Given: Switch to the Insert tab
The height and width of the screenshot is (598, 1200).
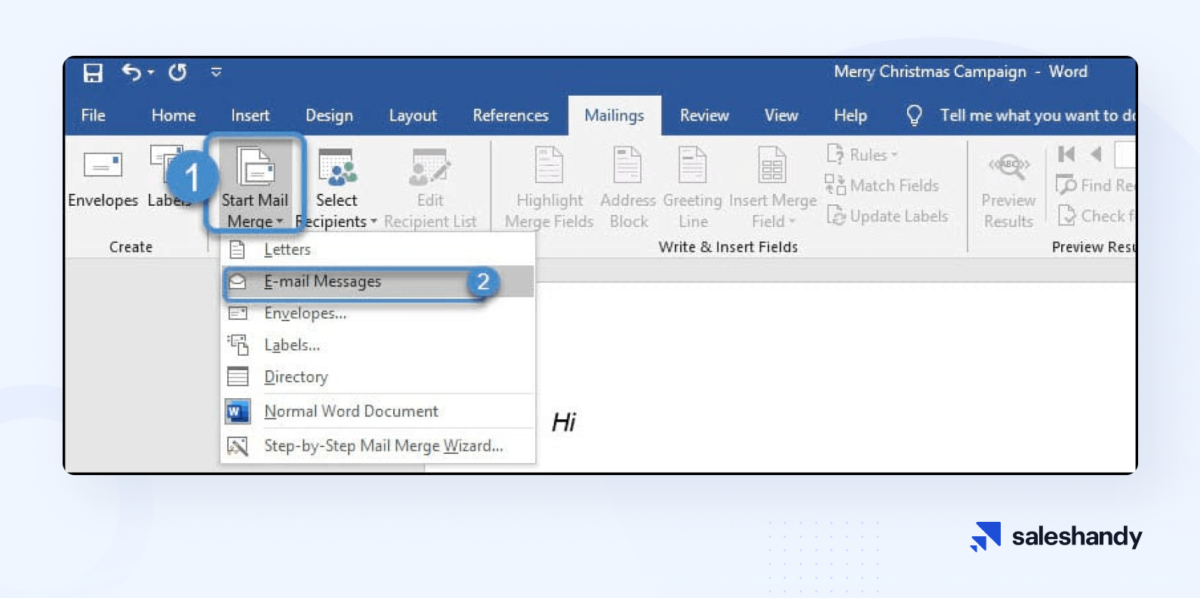Looking at the screenshot, I should pyautogui.click(x=250, y=116).
